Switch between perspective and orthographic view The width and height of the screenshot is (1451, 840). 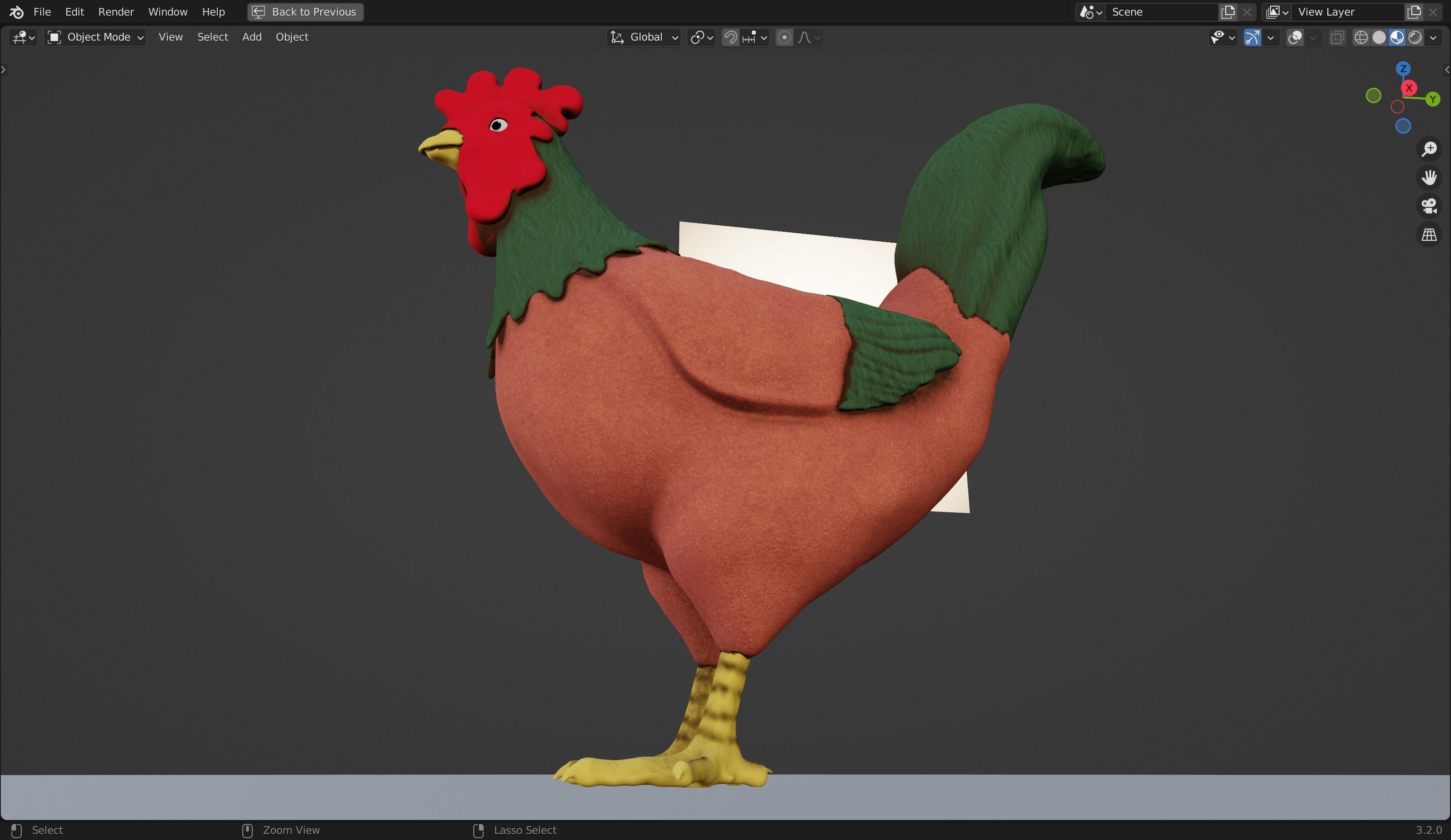click(1429, 234)
